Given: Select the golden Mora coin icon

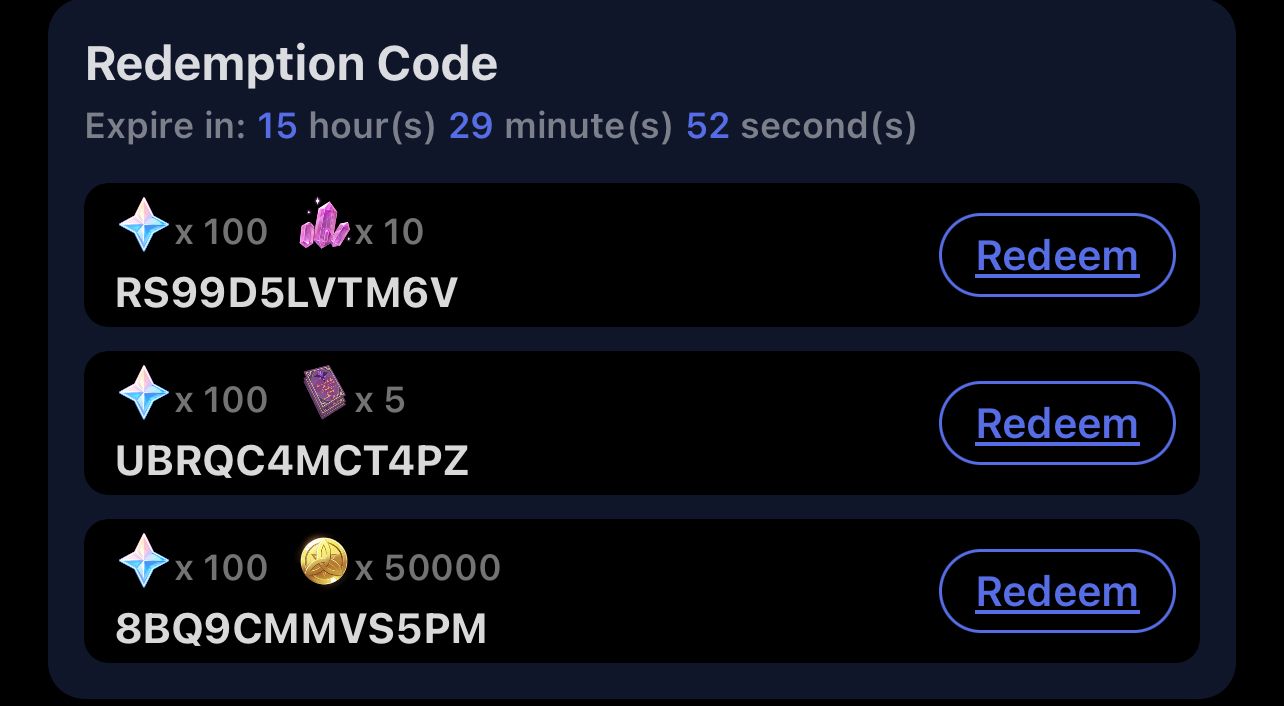Looking at the screenshot, I should [x=322, y=560].
